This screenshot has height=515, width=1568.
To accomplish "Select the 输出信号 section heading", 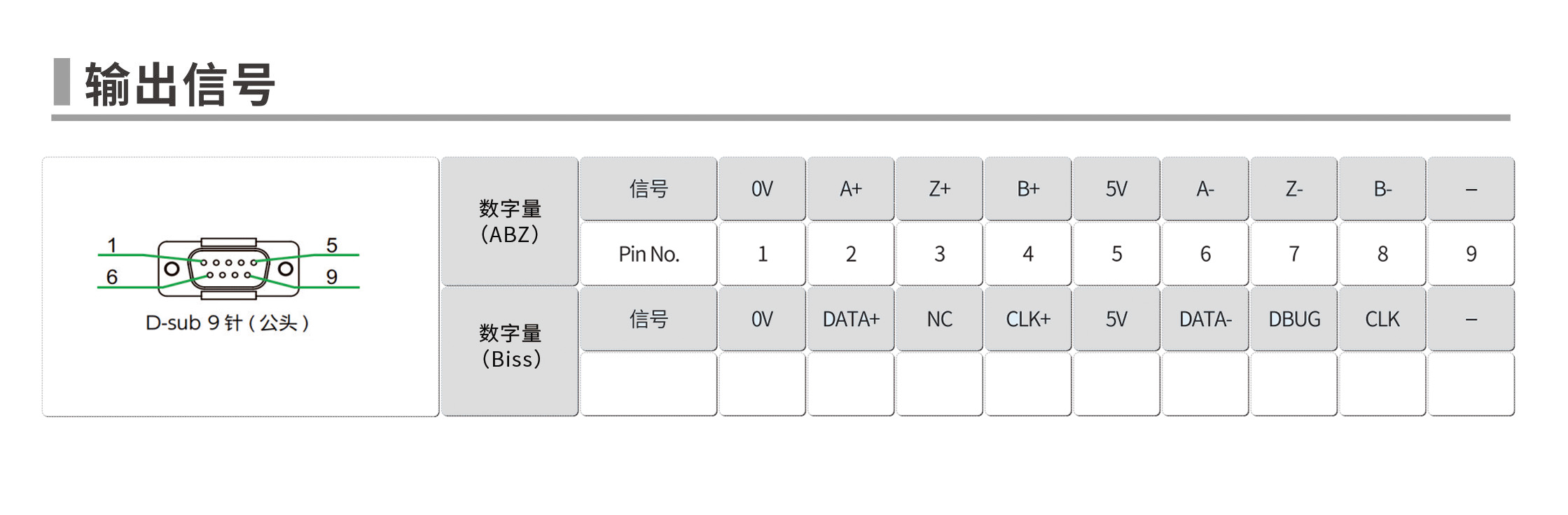I will coord(180,84).
